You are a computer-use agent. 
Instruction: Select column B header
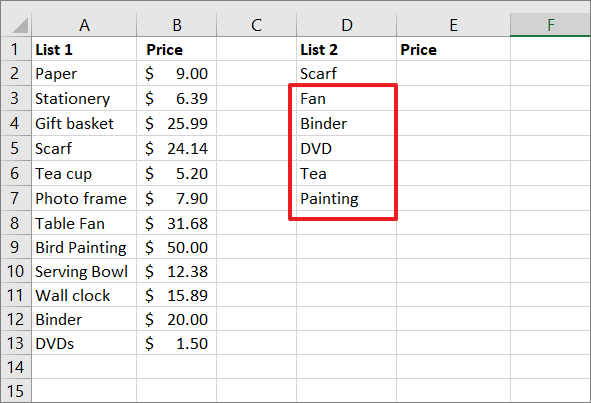[x=176, y=25]
